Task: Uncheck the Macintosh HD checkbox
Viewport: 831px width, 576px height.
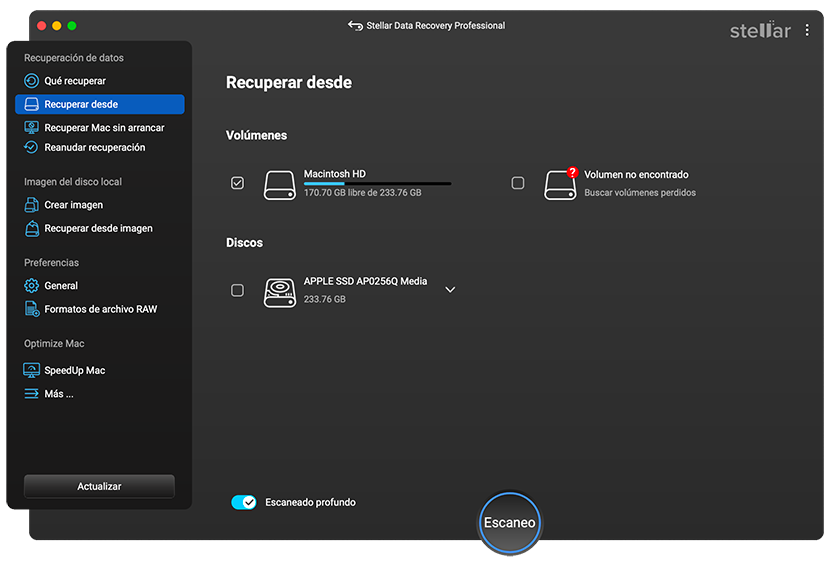Action: coord(237,183)
